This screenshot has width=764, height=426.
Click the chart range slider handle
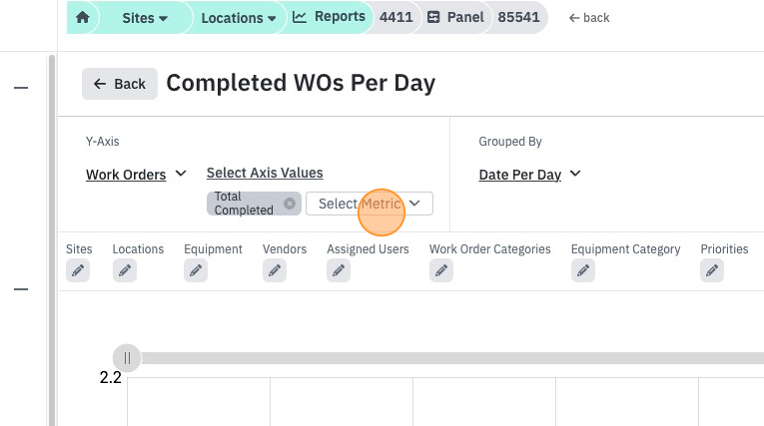(x=127, y=358)
